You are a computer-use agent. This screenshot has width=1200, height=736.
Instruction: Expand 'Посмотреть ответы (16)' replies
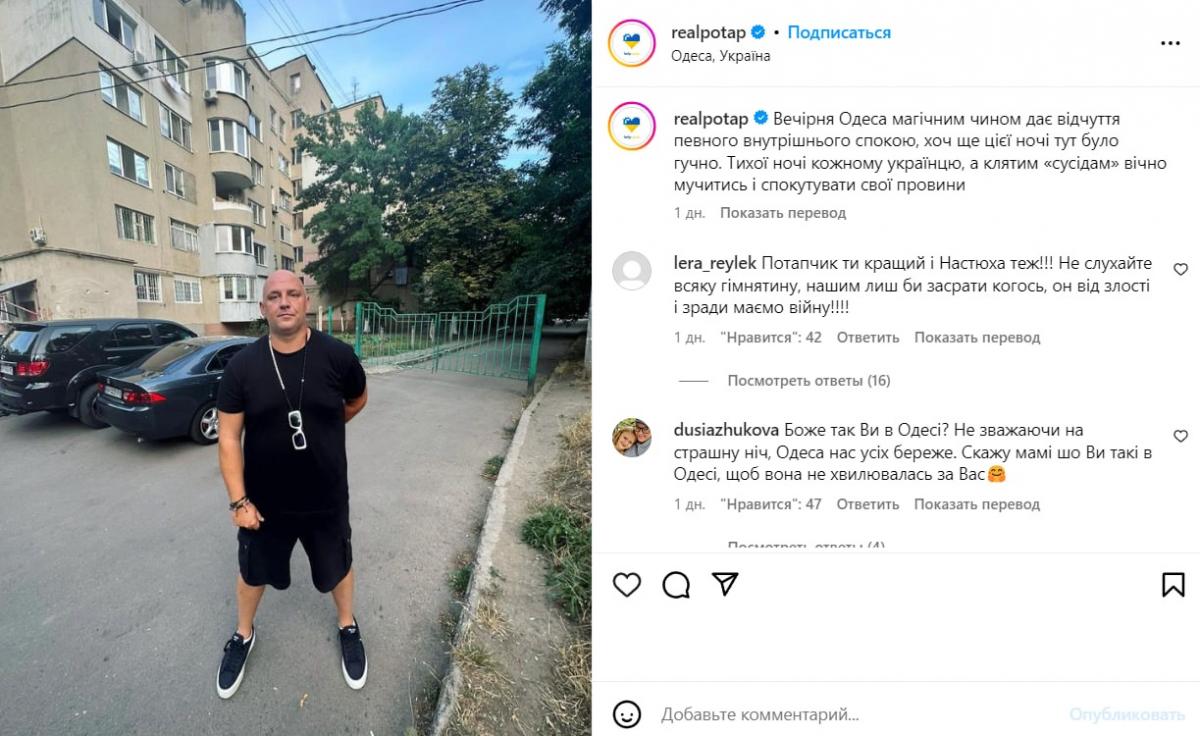[808, 380]
